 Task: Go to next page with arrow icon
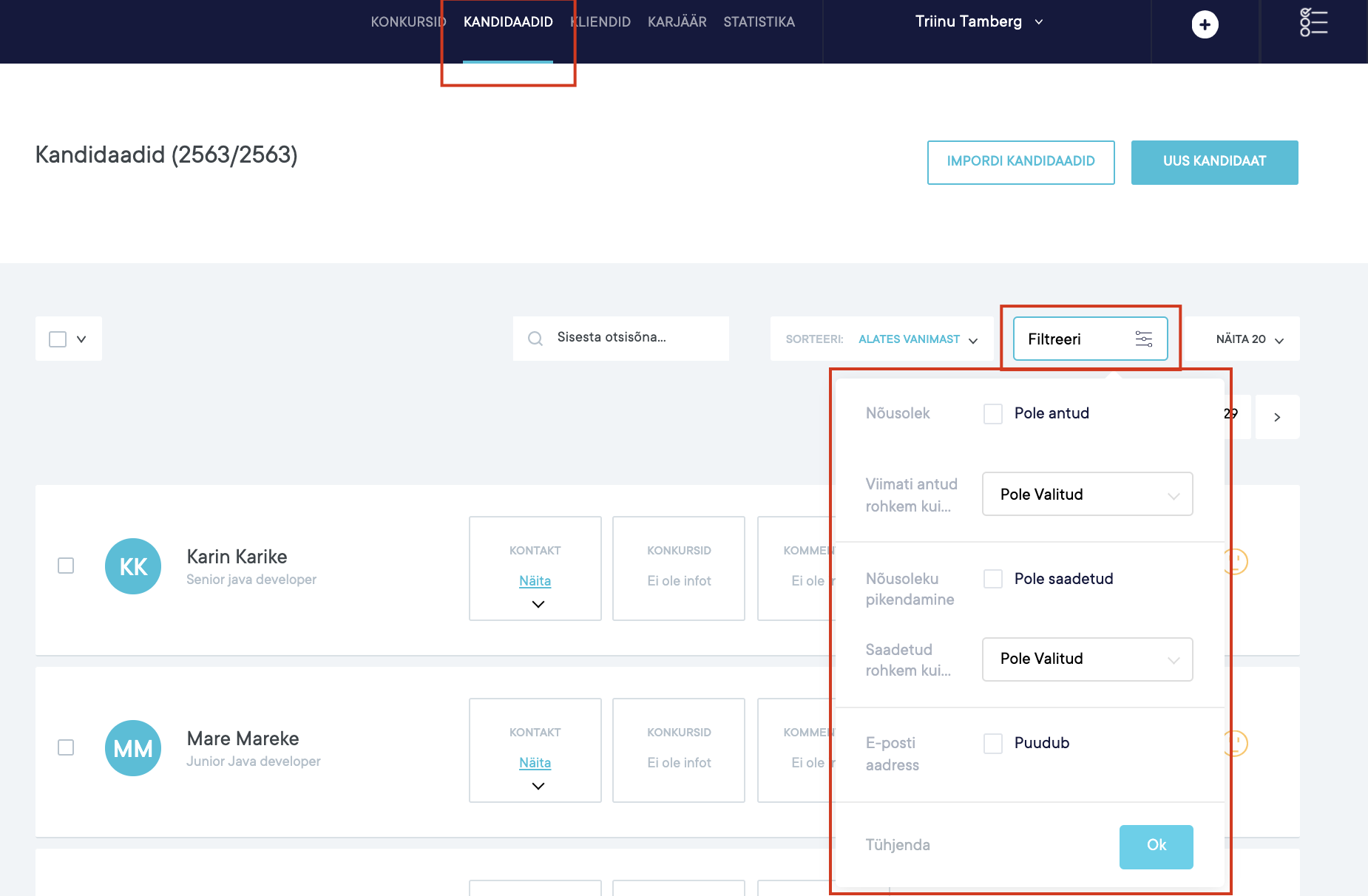tap(1277, 417)
